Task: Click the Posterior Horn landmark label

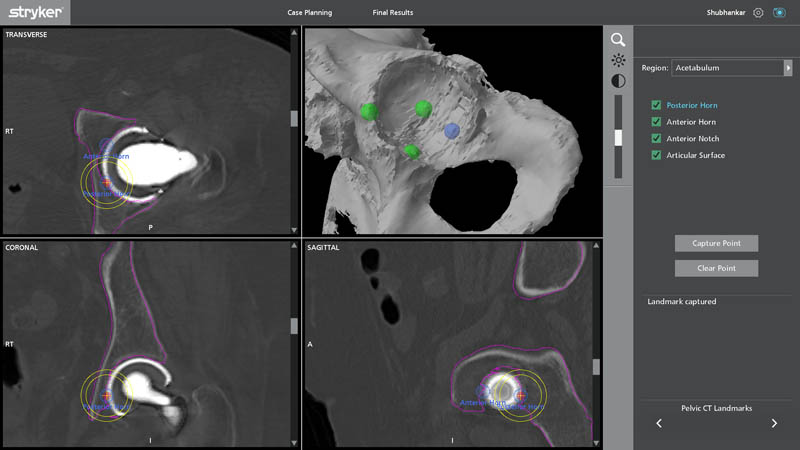Action: coord(692,105)
